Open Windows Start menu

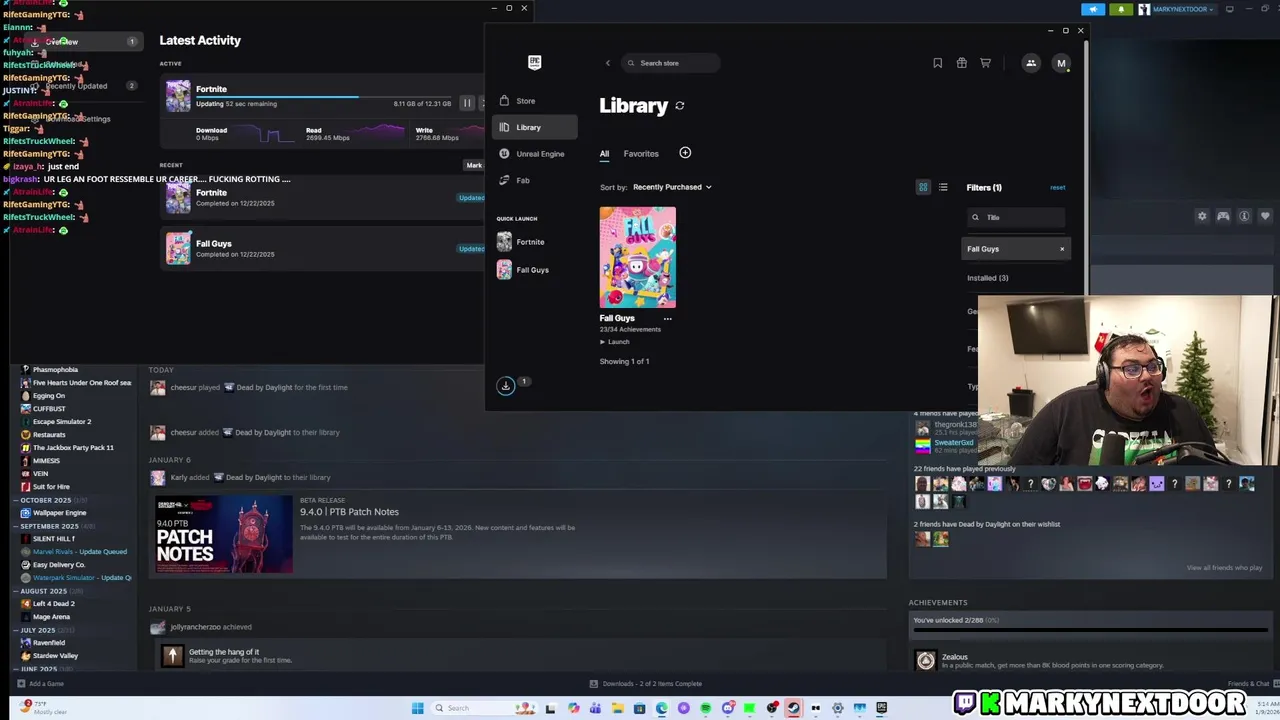(417, 708)
